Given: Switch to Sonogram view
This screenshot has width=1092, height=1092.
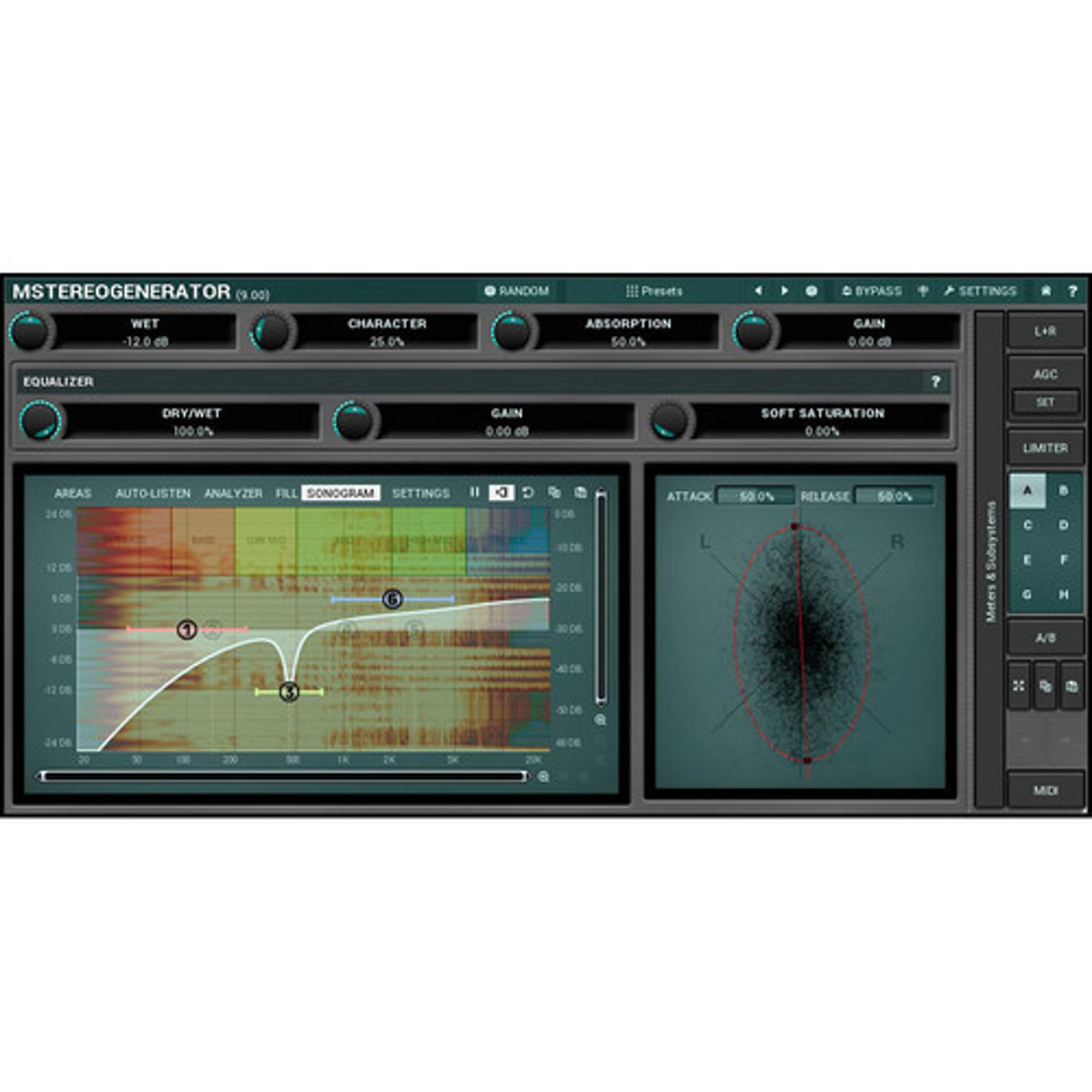Looking at the screenshot, I should (x=340, y=493).
